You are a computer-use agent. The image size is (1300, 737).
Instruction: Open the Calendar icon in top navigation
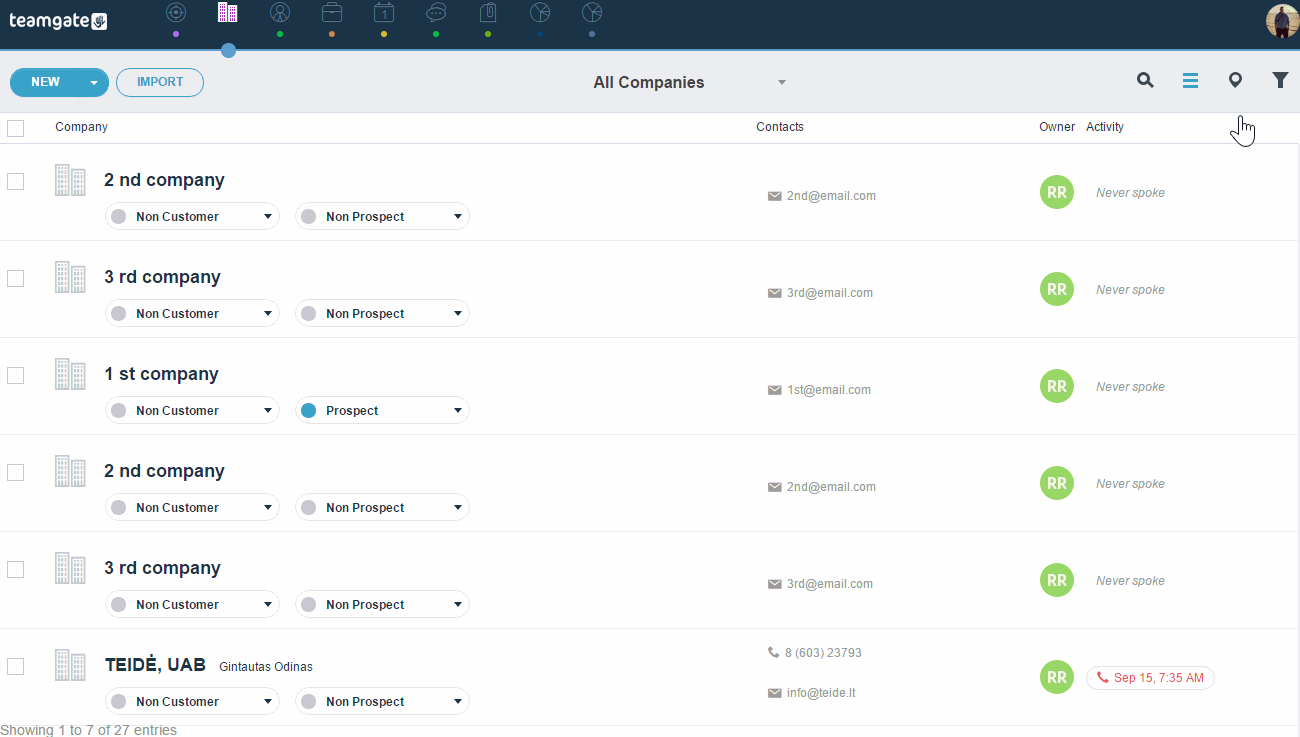[384, 12]
